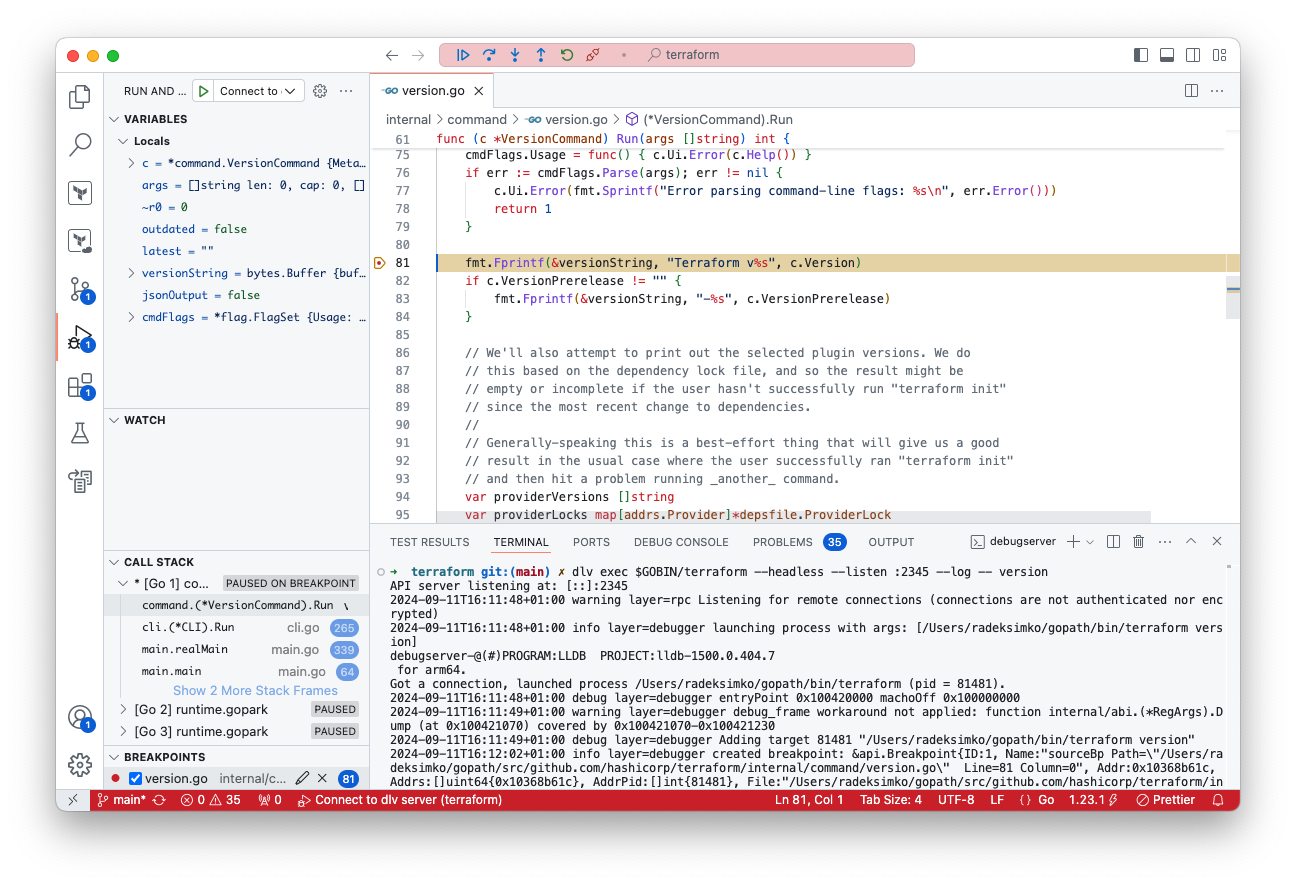The image size is (1296, 885).
Task: Select main.realMain in the call stack
Action: (x=187, y=648)
